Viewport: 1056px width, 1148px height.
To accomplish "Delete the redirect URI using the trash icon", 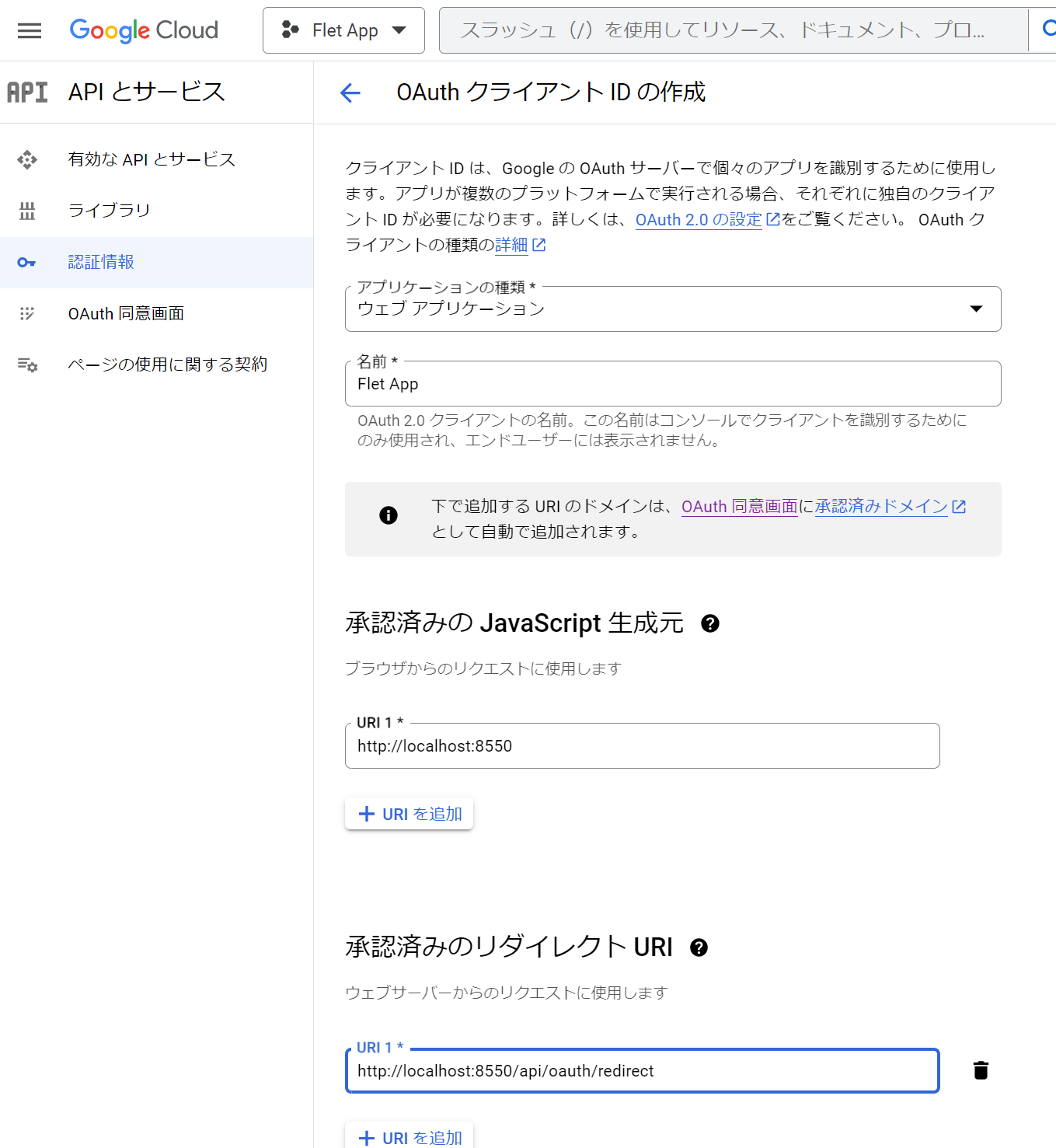I will [x=980, y=1070].
